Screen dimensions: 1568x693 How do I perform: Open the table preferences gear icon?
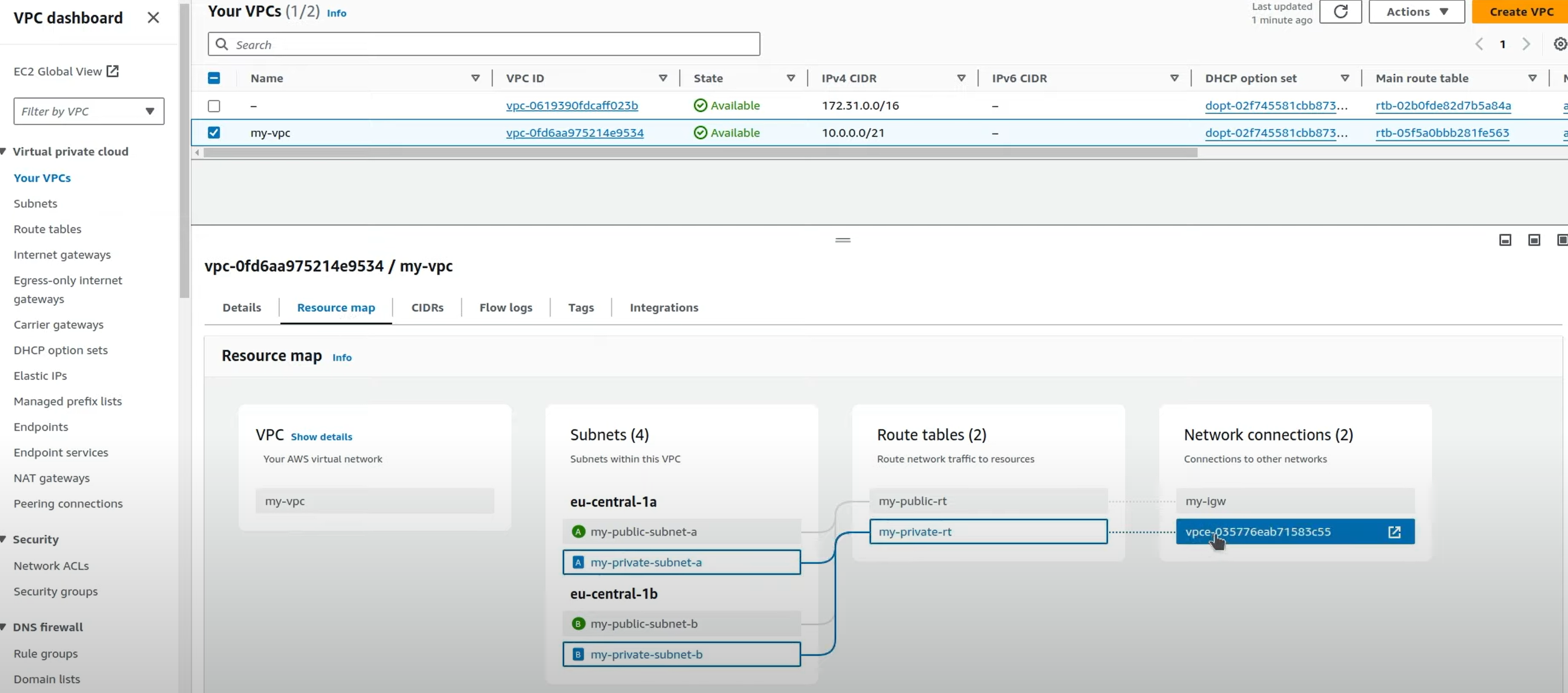tap(1559, 44)
